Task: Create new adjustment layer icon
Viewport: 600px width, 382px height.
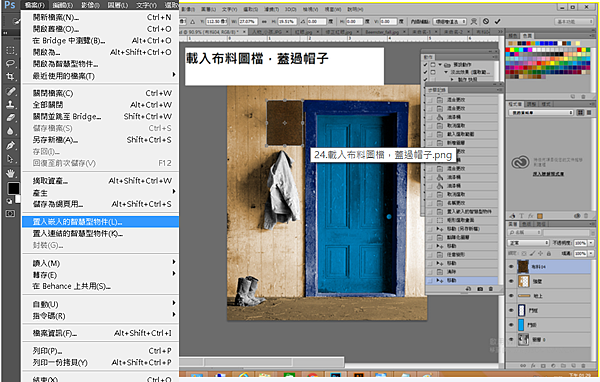Action: [553, 365]
